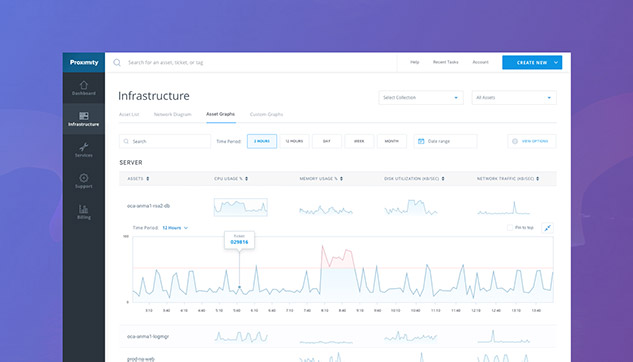Click the ticket marker dot on the CPU graph
The height and width of the screenshot is (362, 633).
pos(239,287)
